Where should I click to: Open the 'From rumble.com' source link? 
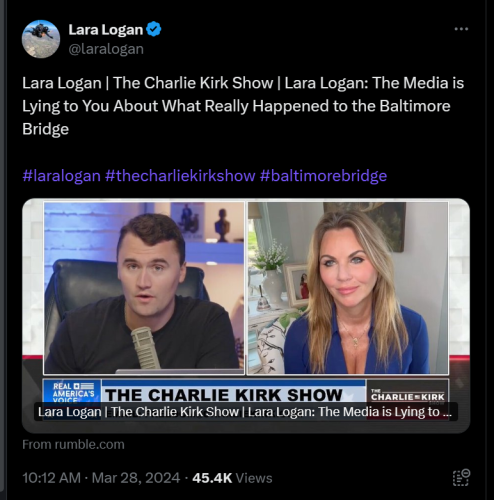(x=73, y=444)
